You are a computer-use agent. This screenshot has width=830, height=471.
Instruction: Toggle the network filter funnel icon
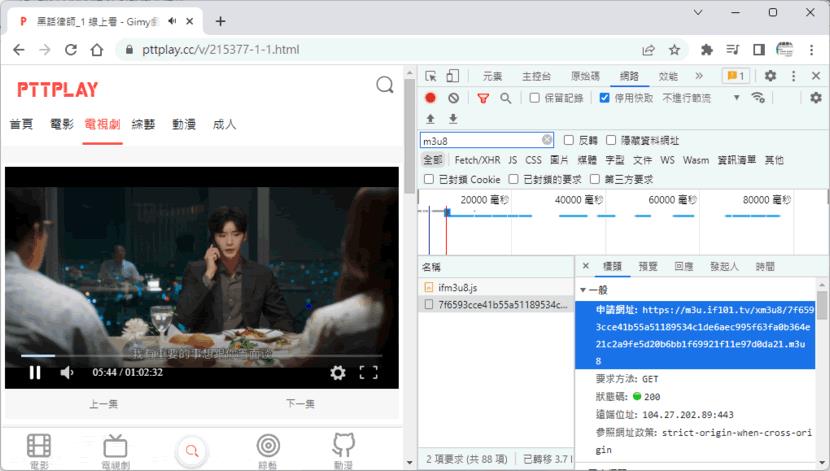click(x=483, y=98)
